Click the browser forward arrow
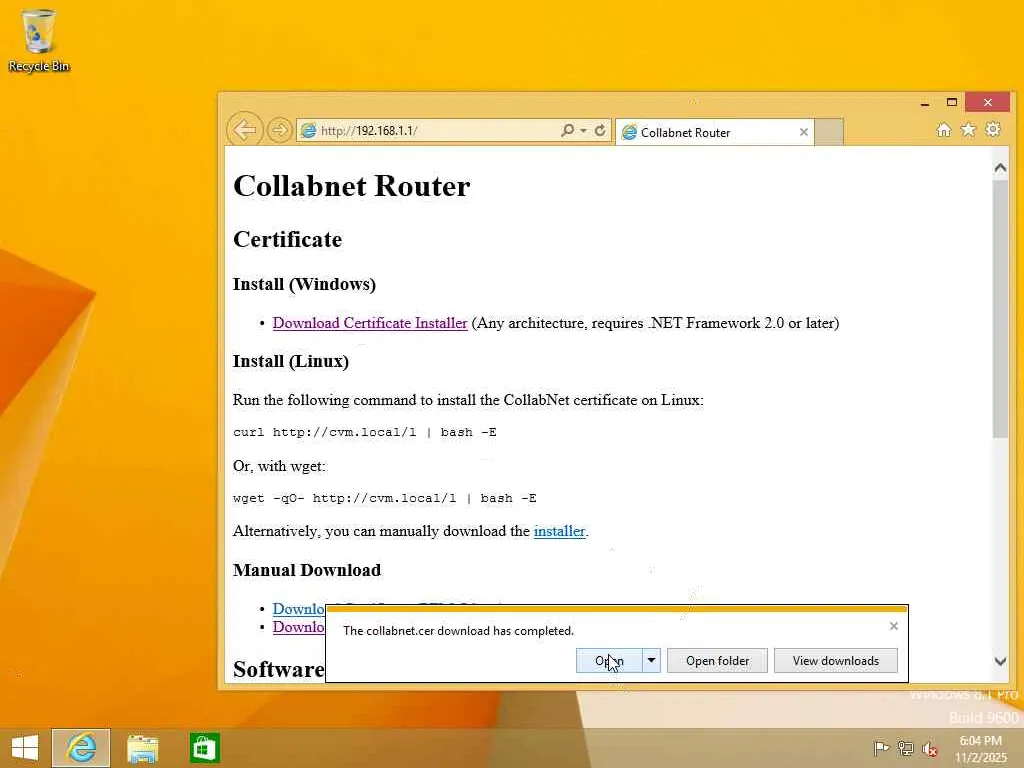The image size is (1024, 768). click(280, 130)
